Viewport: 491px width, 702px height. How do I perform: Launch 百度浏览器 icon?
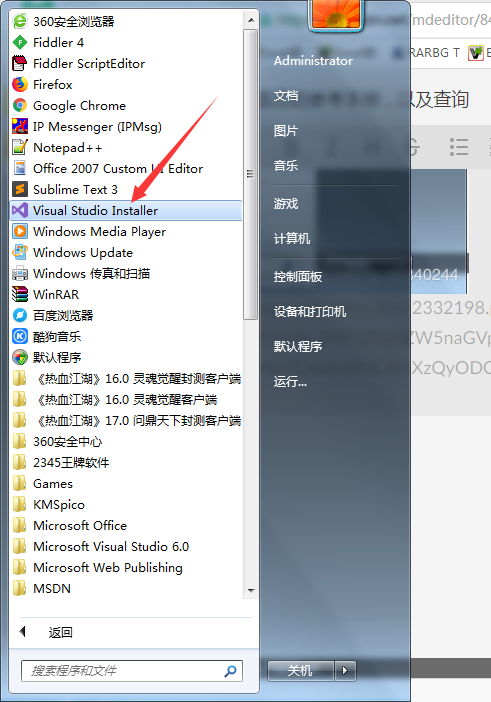(x=20, y=316)
